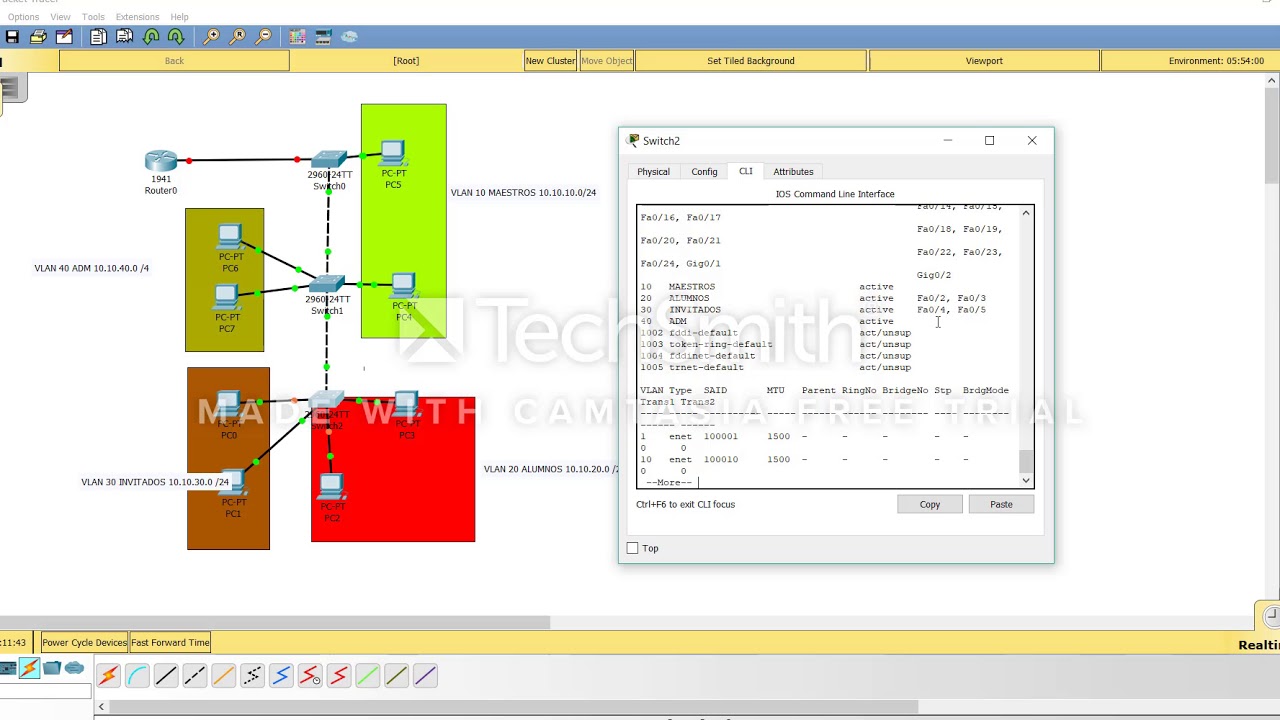The image size is (1280, 720).
Task: Switch to the CLI tab in Switch2
Action: (x=746, y=171)
